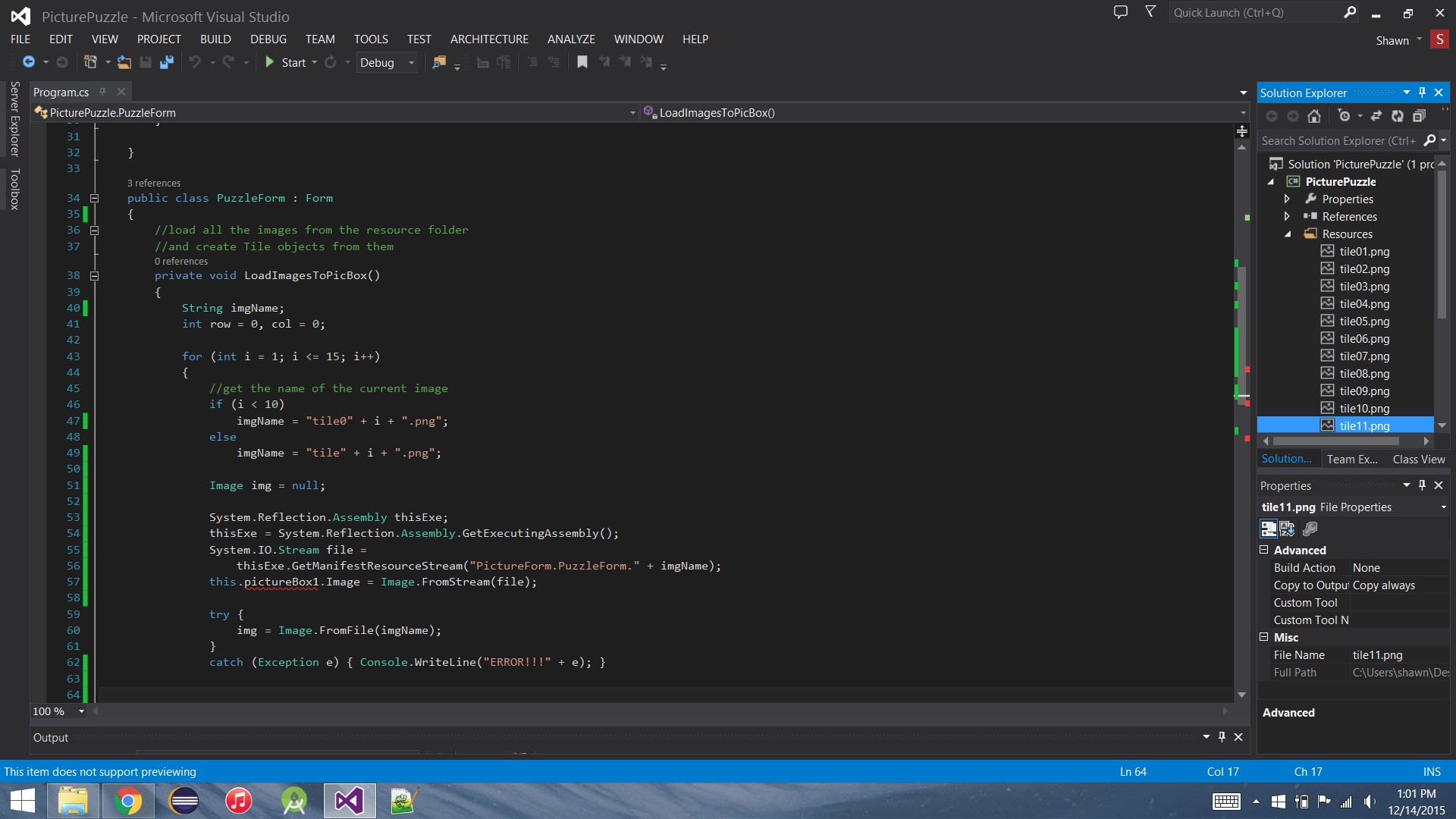Select Alphabetical view in Properties panel
The image size is (1456, 819).
[1286, 529]
